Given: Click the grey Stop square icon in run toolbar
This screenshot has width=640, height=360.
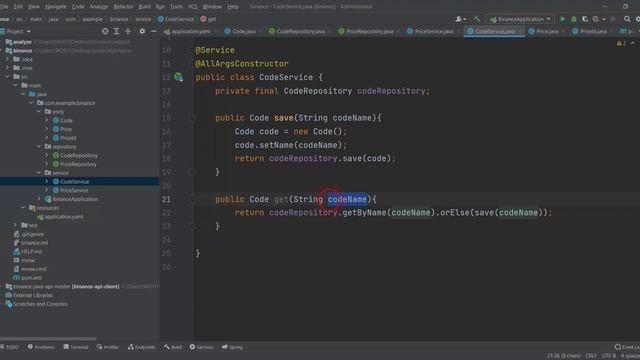Looking at the screenshot, I should click(x=613, y=19).
